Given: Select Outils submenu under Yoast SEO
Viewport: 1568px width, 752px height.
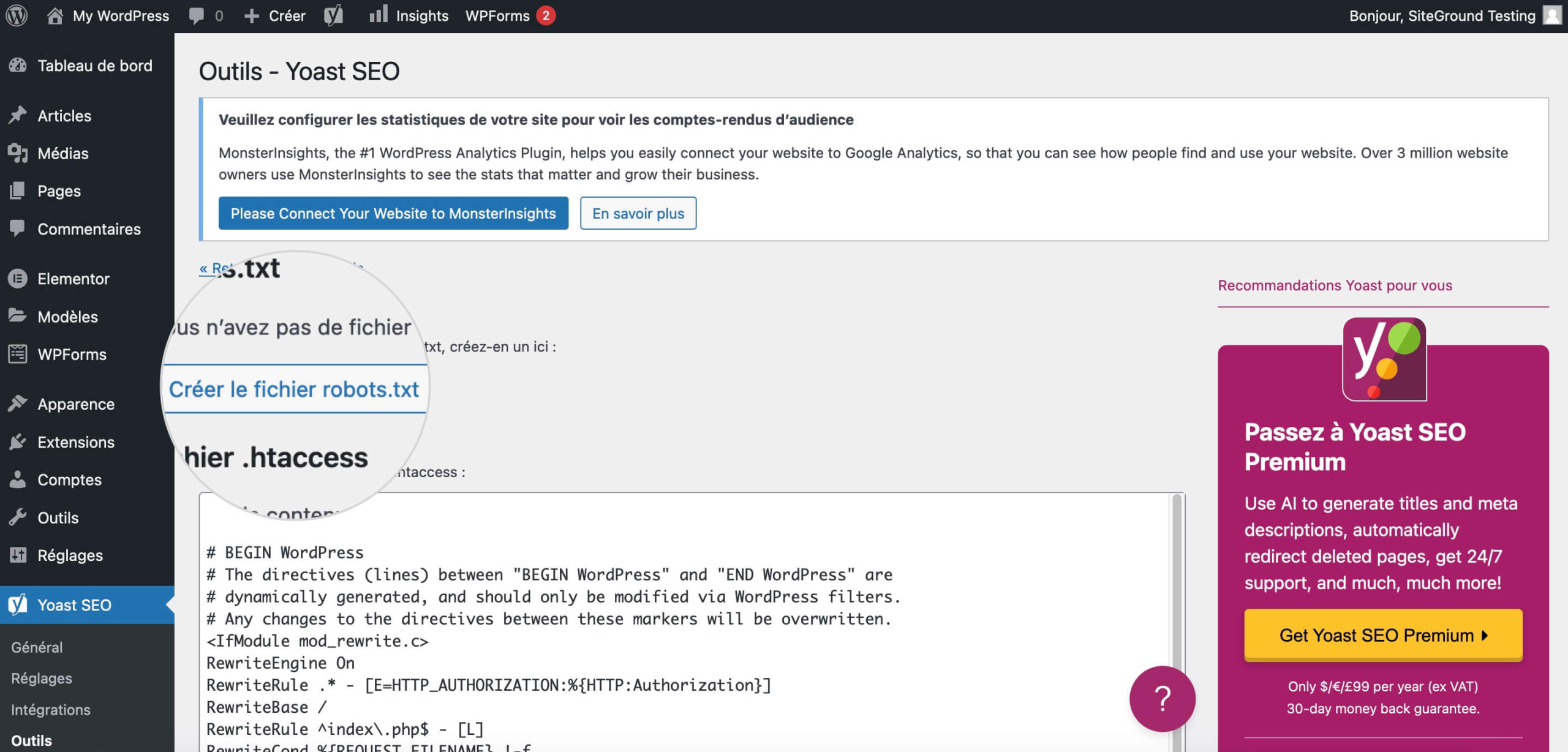Looking at the screenshot, I should (x=32, y=741).
